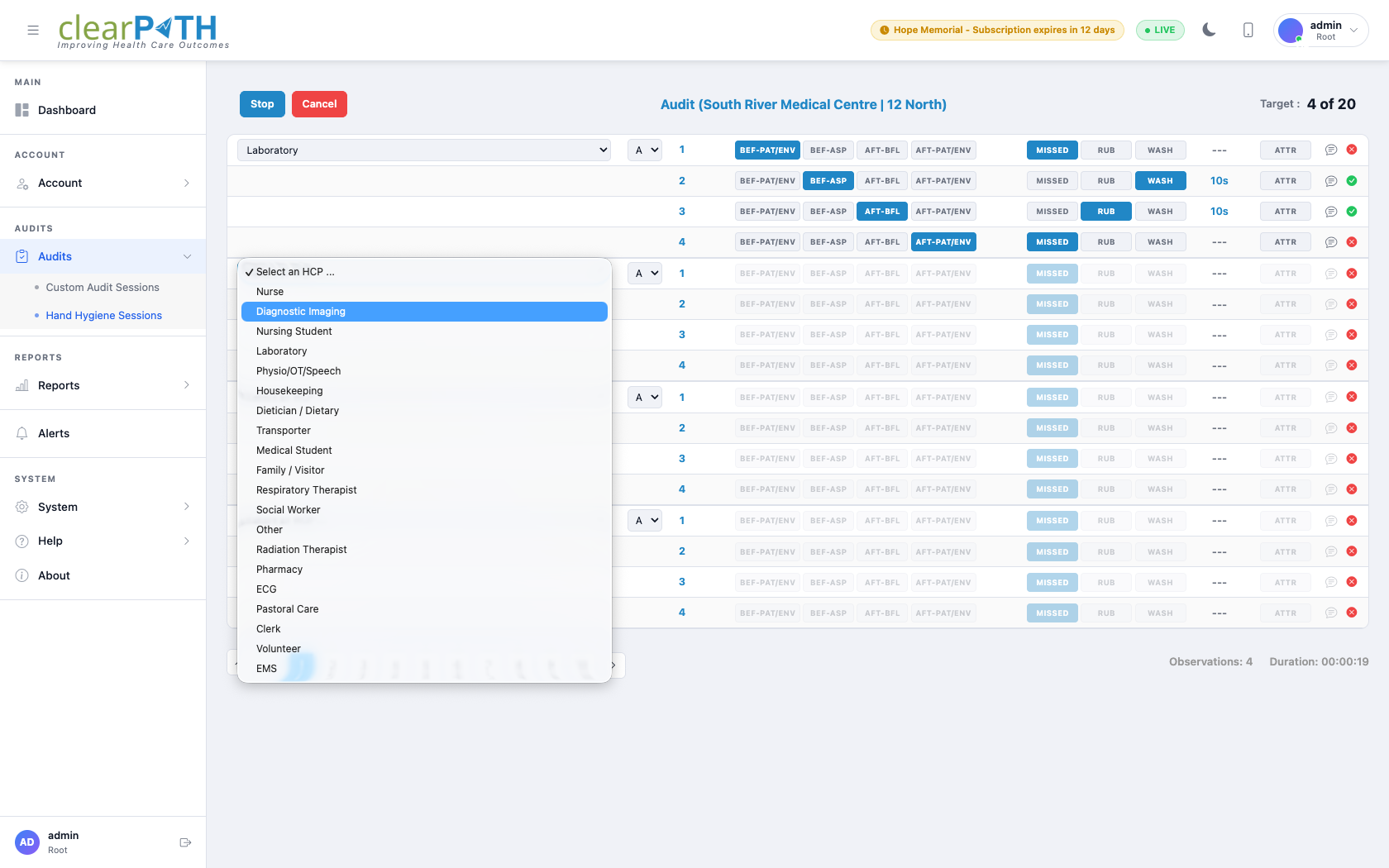This screenshot has width=1389, height=868.
Task: Open the mobile device view icon
Action: (1248, 29)
